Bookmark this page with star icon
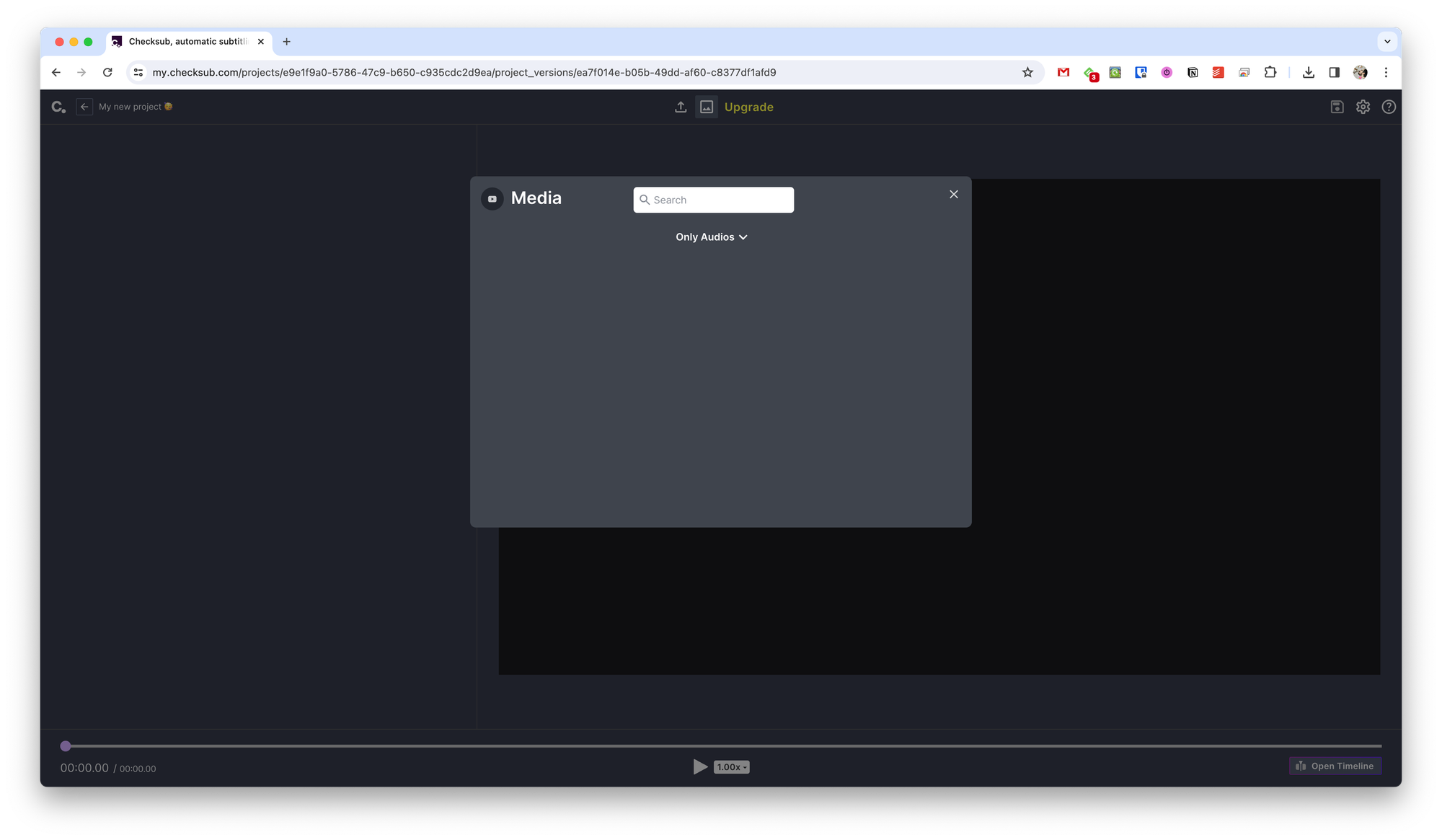 1027,72
